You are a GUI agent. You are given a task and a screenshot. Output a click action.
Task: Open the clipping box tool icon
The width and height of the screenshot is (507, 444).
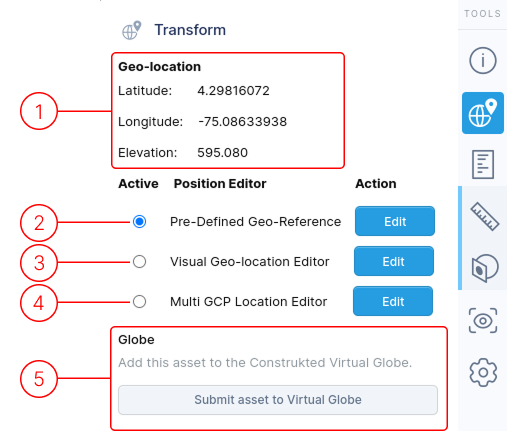[x=485, y=268]
